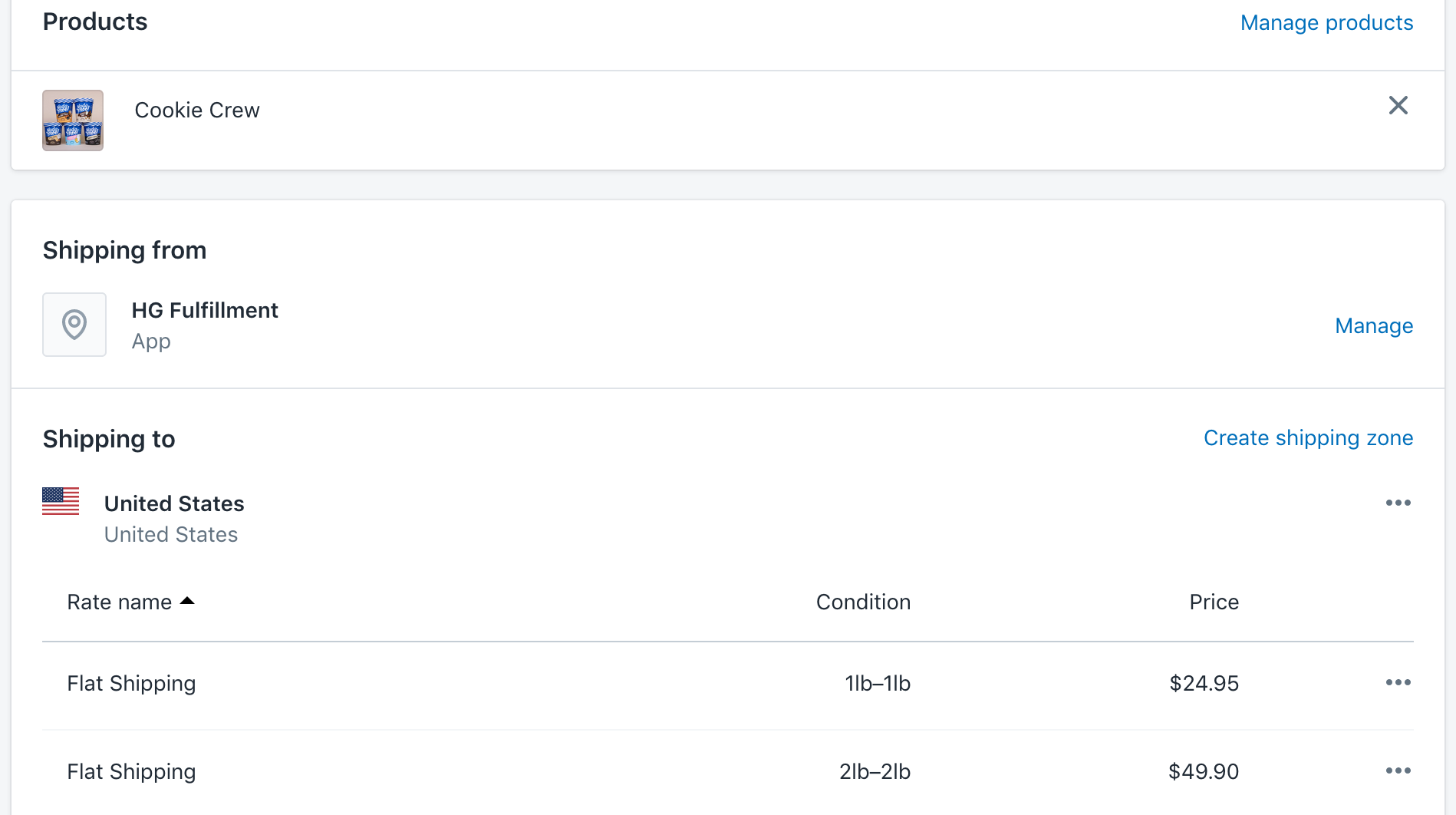The width and height of the screenshot is (1456, 815).
Task: Remove Cookie Crew product with X icon
Action: pyautogui.click(x=1398, y=105)
